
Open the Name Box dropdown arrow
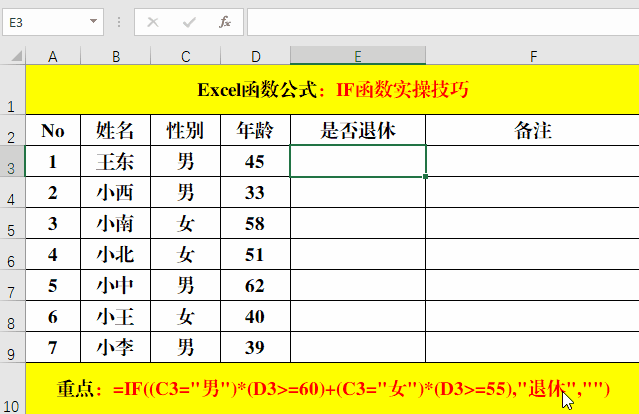[94, 21]
